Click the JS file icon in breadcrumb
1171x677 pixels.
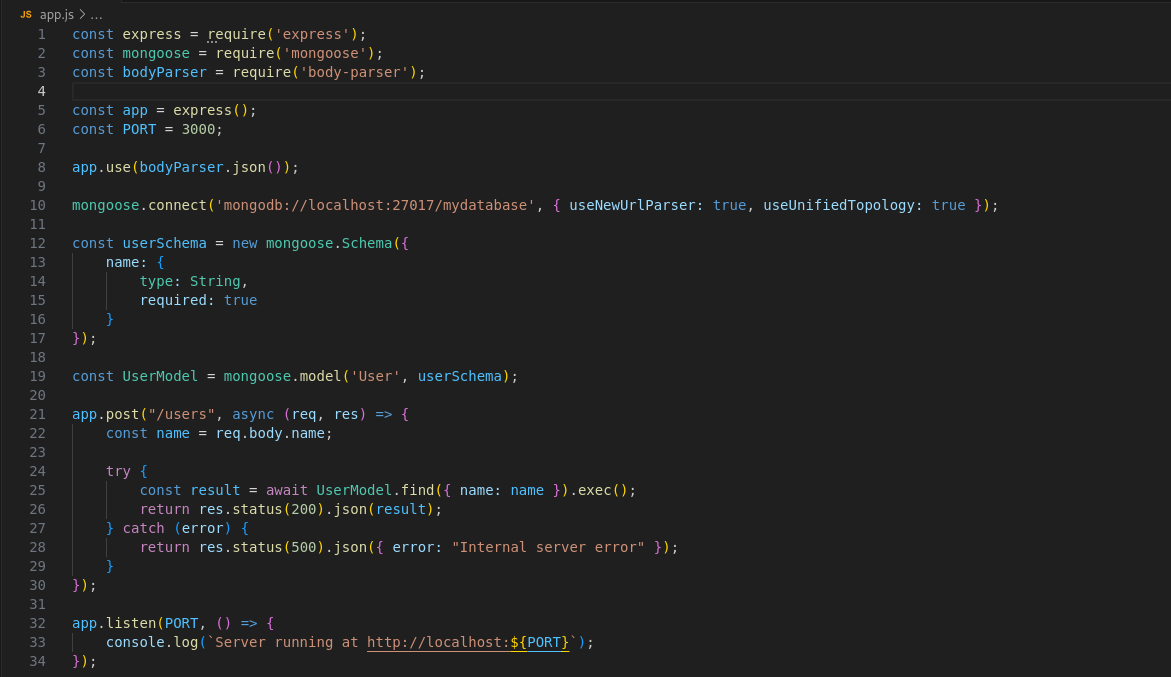pyautogui.click(x=26, y=15)
